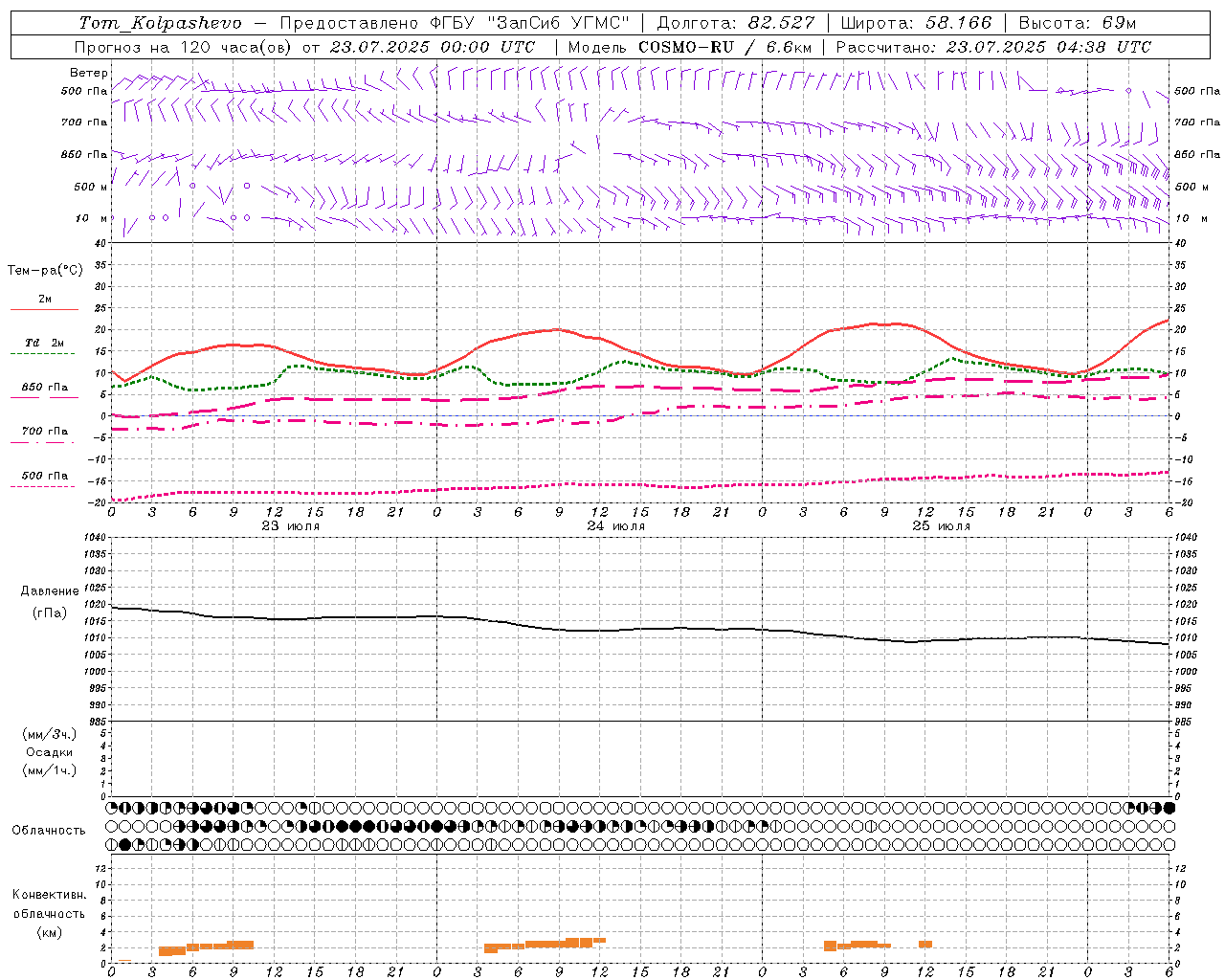Click the Облачность cloudiness row label
1225x980 pixels.
coord(49,830)
